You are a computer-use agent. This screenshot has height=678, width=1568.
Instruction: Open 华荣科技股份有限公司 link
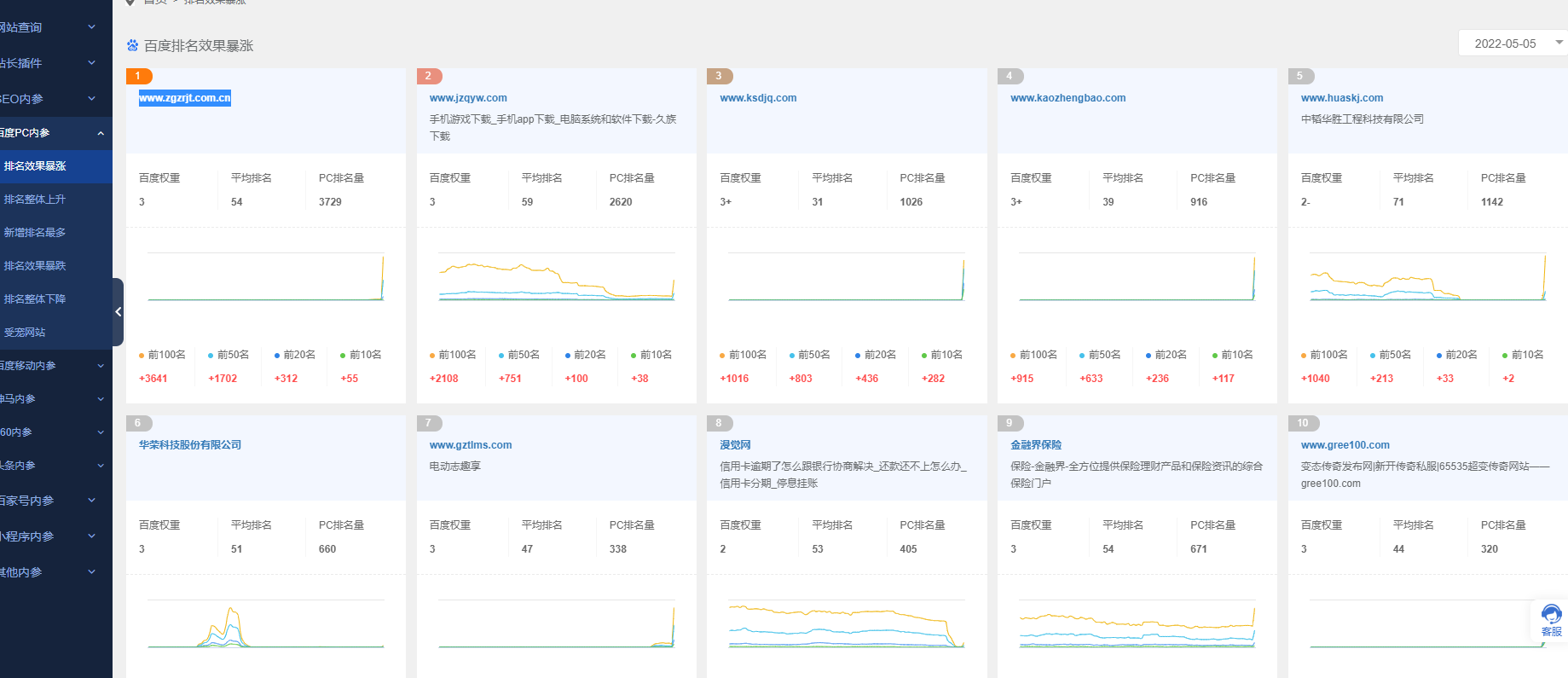[x=190, y=445]
